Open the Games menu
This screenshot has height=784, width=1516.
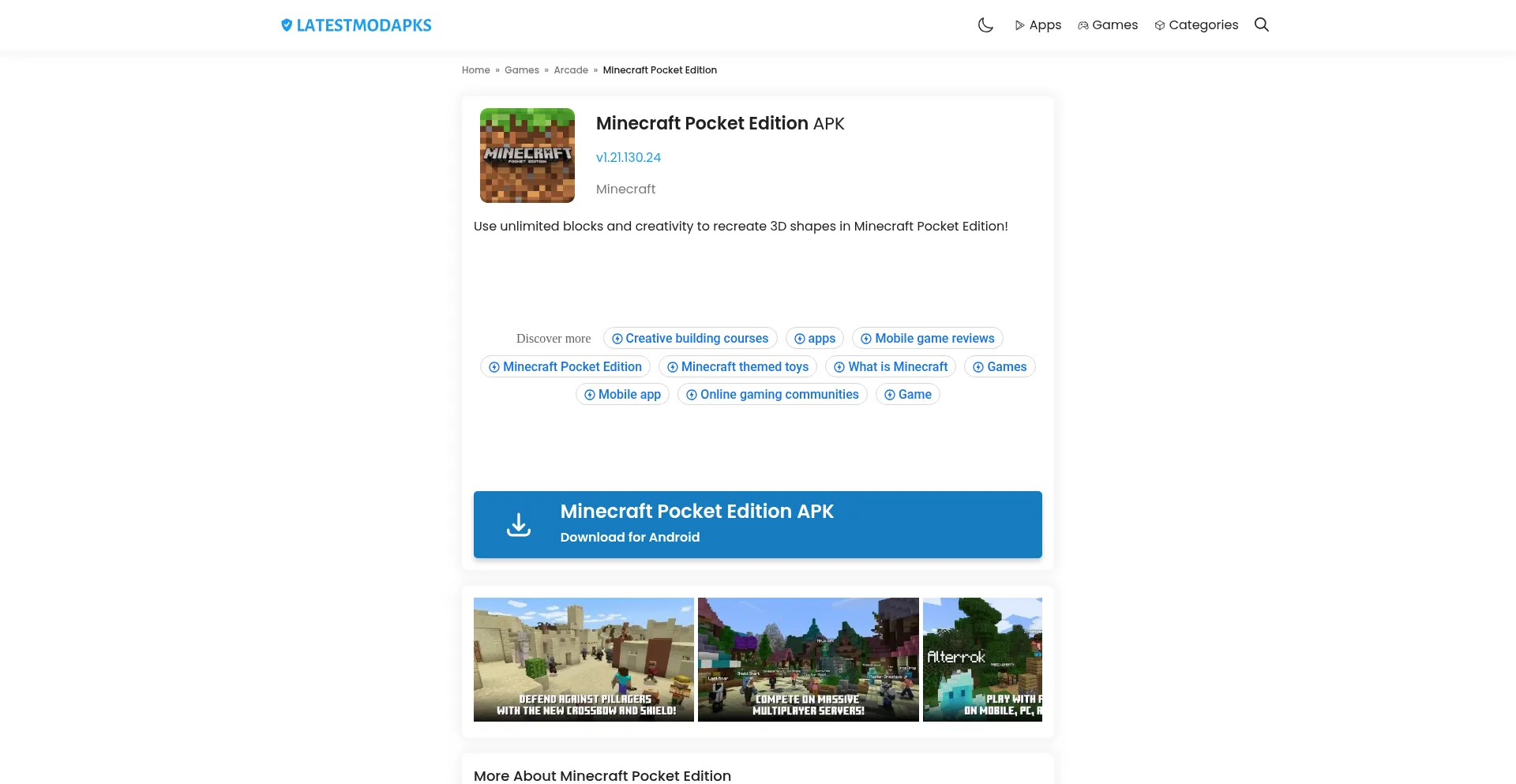1108,25
